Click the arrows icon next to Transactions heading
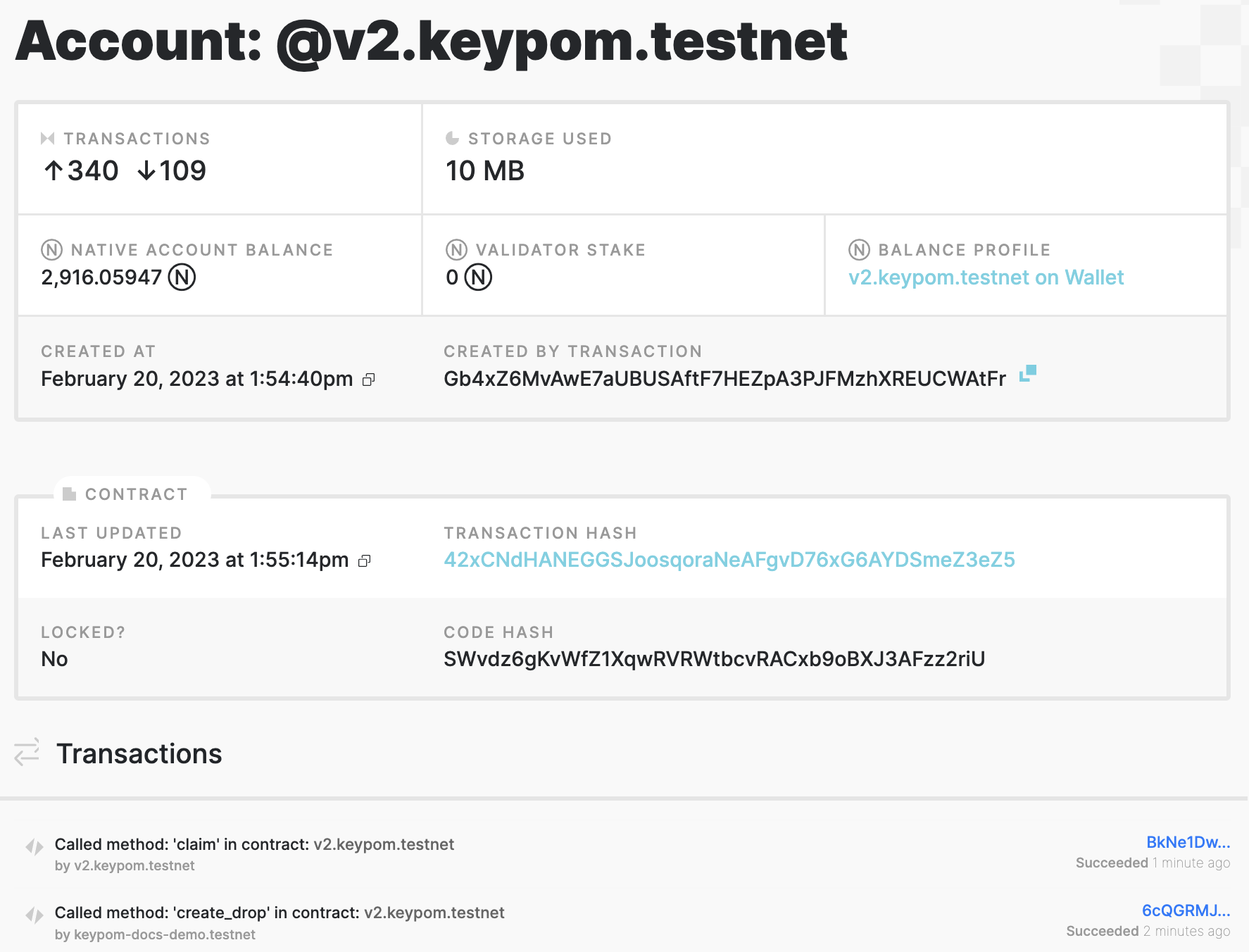The width and height of the screenshot is (1249, 952). click(27, 752)
